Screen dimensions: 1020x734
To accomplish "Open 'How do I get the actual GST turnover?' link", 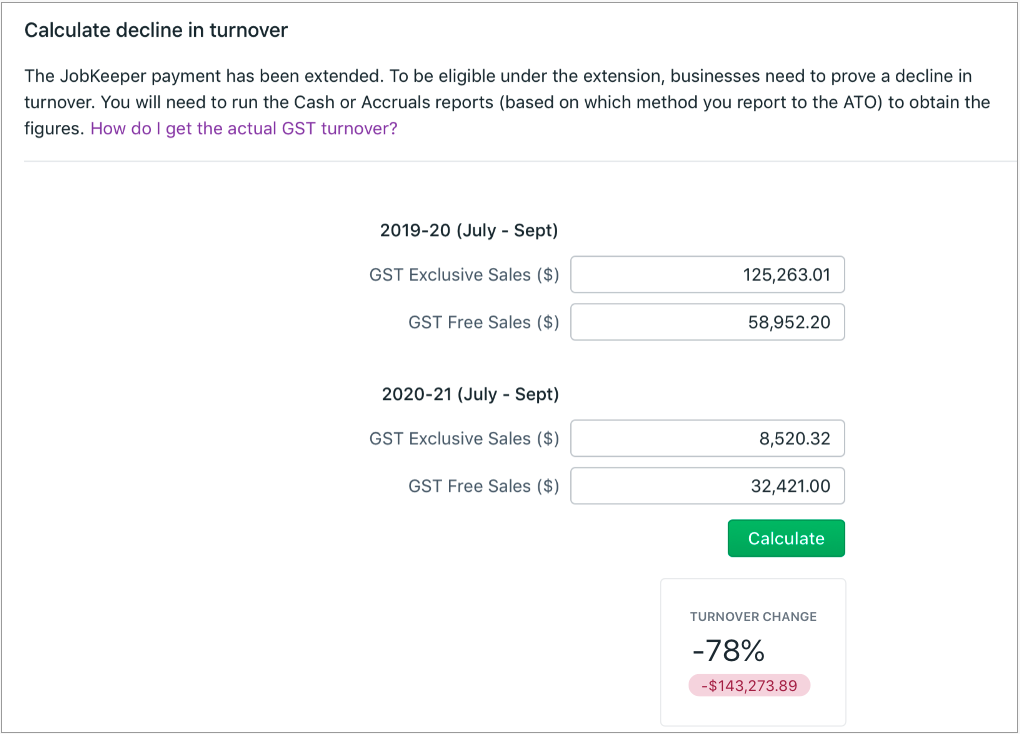I will [243, 128].
